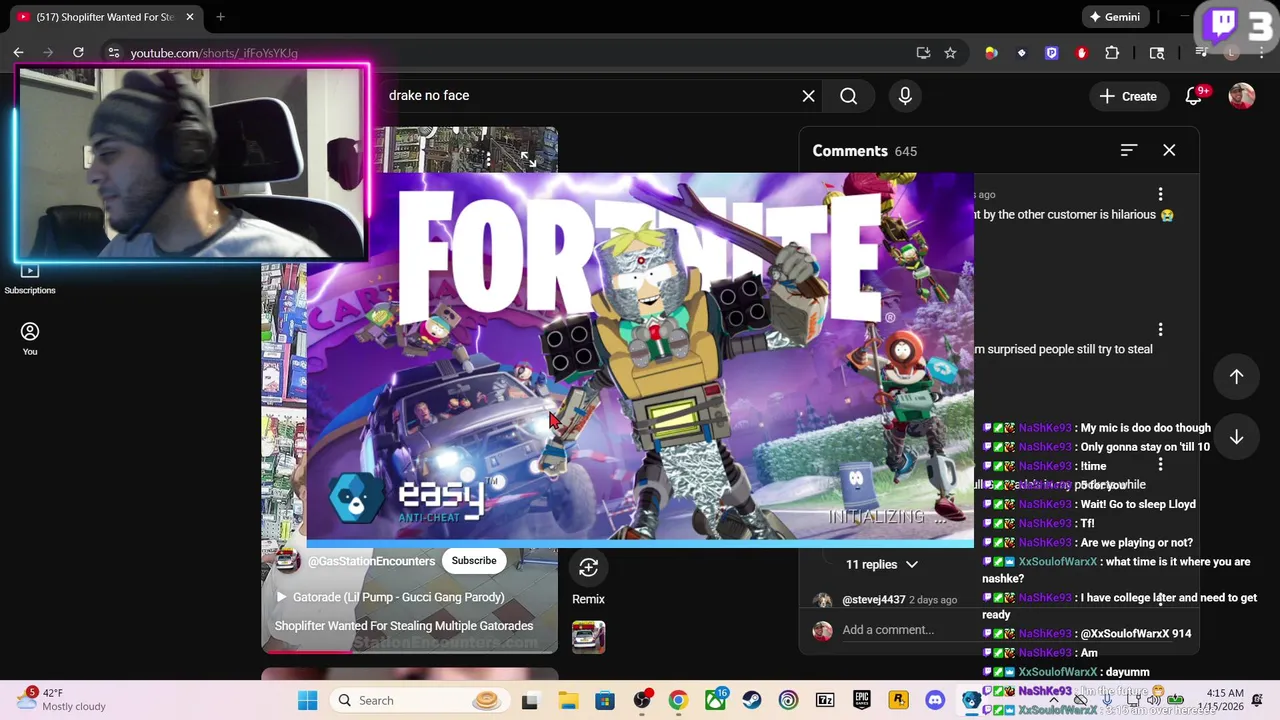This screenshot has height=720, width=1280.
Task: Clear the YouTube search query
Action: click(x=808, y=96)
